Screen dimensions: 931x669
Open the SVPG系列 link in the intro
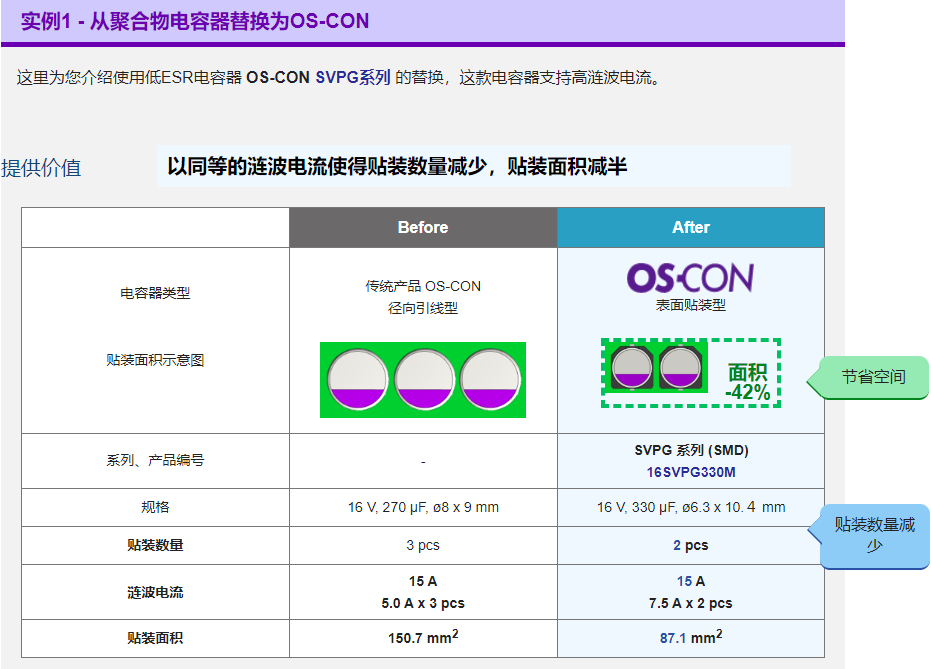[x=353, y=77]
